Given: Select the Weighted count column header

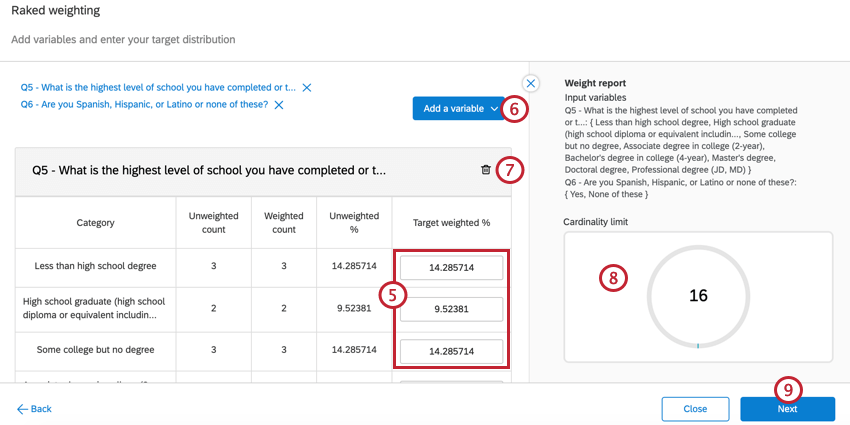Looking at the screenshot, I should [284, 222].
